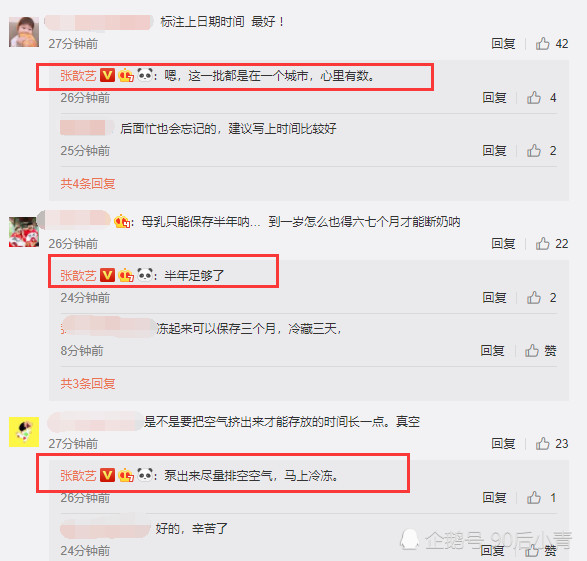Like the vacuum question comment with 23 likes
The width and height of the screenshot is (587, 561).
tap(542, 443)
